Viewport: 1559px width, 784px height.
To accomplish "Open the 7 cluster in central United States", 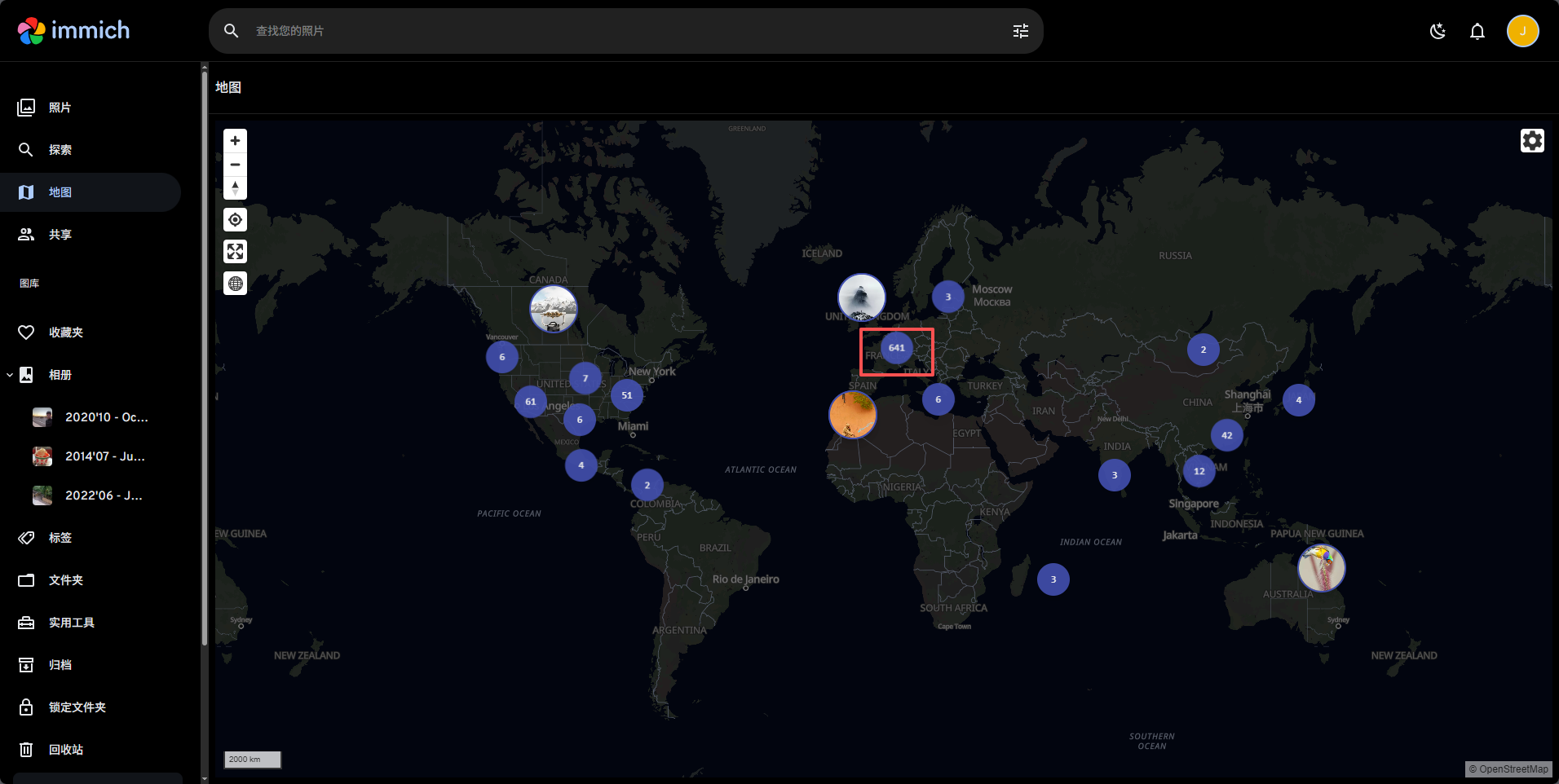I will (585, 378).
